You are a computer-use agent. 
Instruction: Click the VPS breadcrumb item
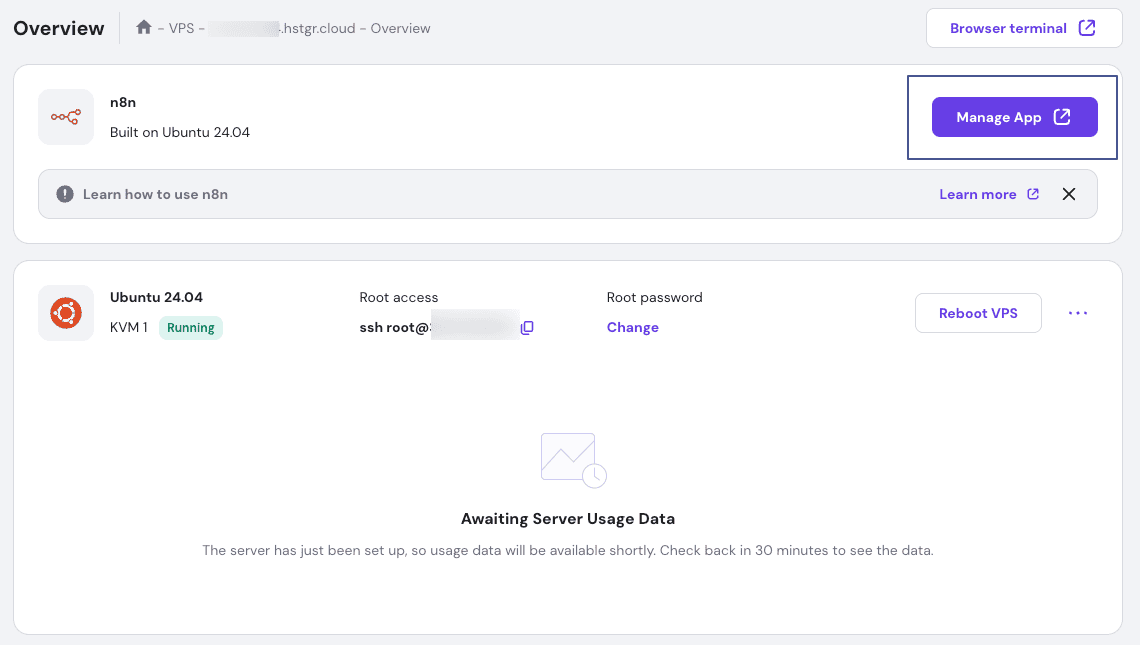[x=182, y=28]
